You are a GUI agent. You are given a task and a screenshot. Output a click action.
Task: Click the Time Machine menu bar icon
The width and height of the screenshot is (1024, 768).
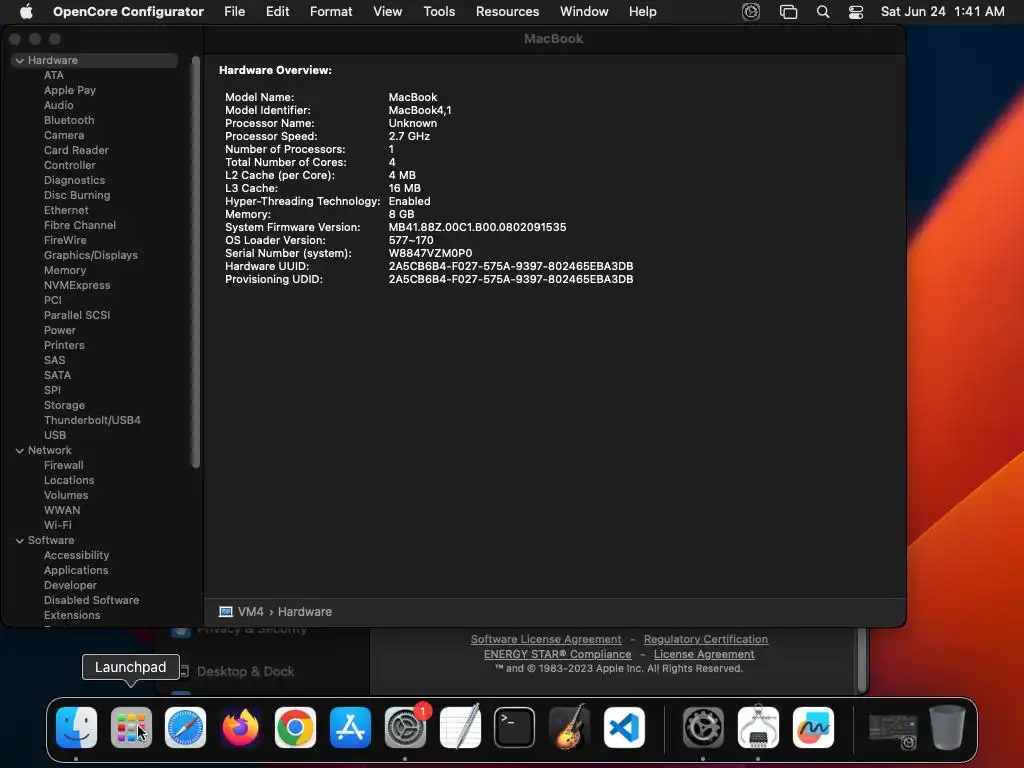click(751, 11)
